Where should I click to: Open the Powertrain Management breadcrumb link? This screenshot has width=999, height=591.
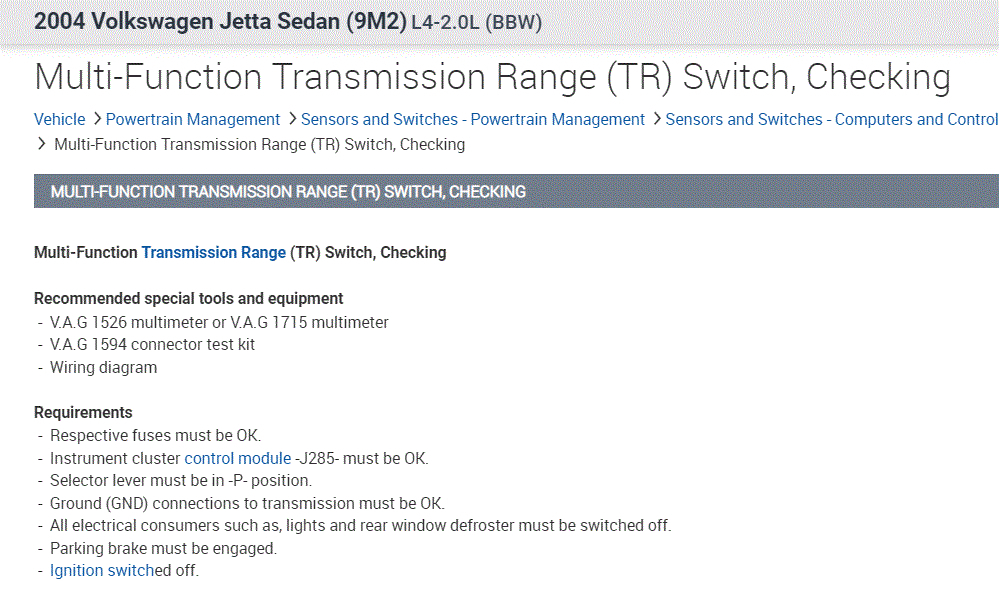[193, 120]
